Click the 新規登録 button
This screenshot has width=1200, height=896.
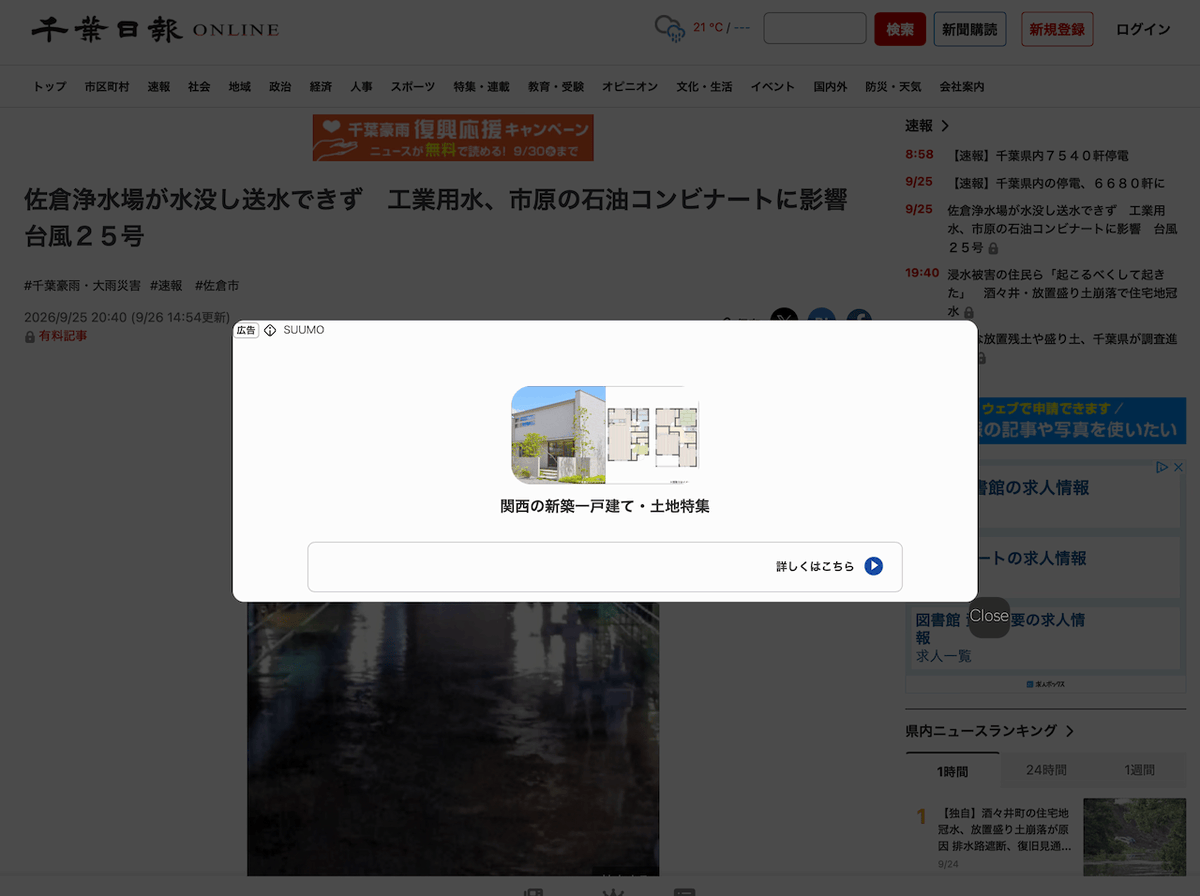tap(1057, 29)
